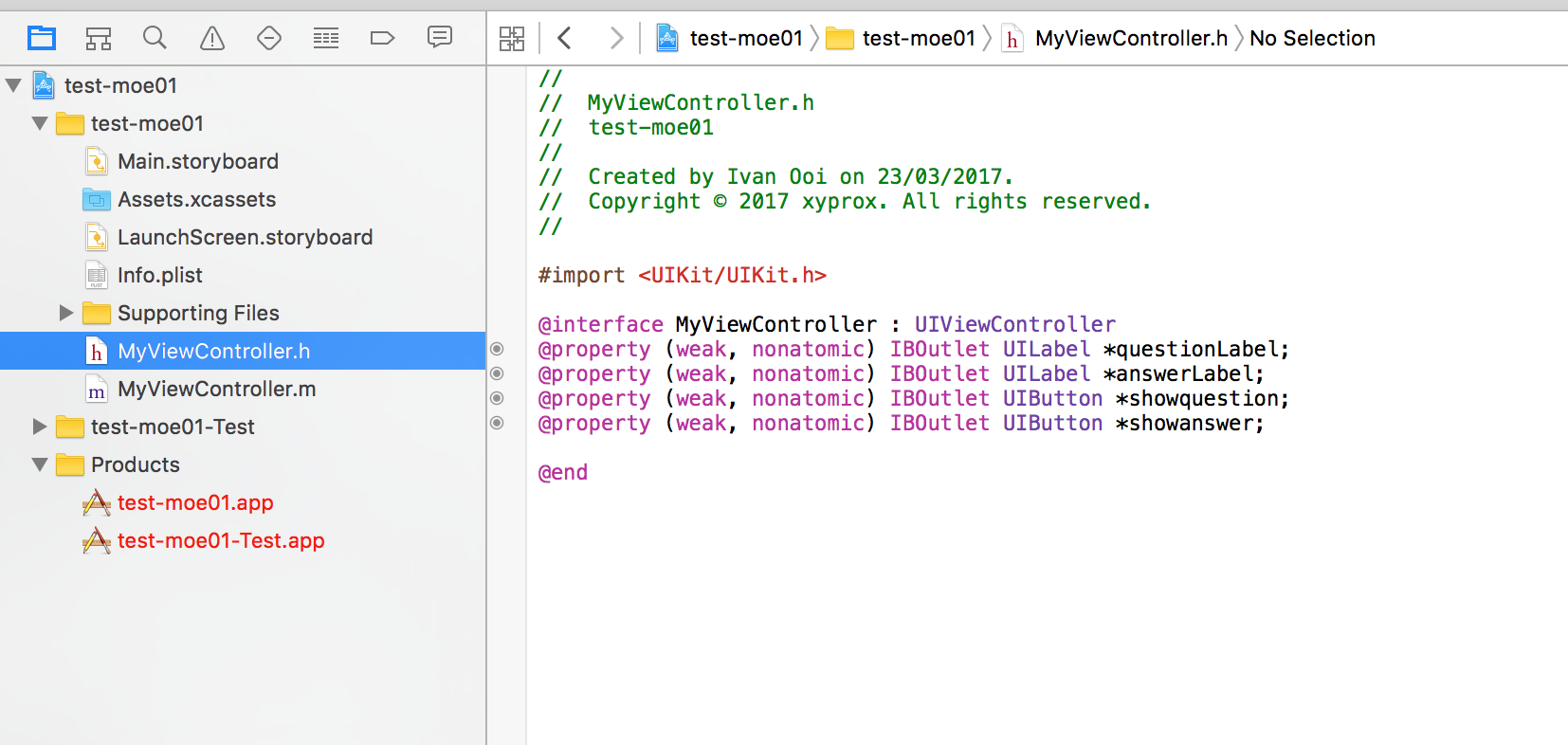Click the LaunchScreen.storyboard file icon
This screenshot has height=745, width=1568.
[x=97, y=237]
